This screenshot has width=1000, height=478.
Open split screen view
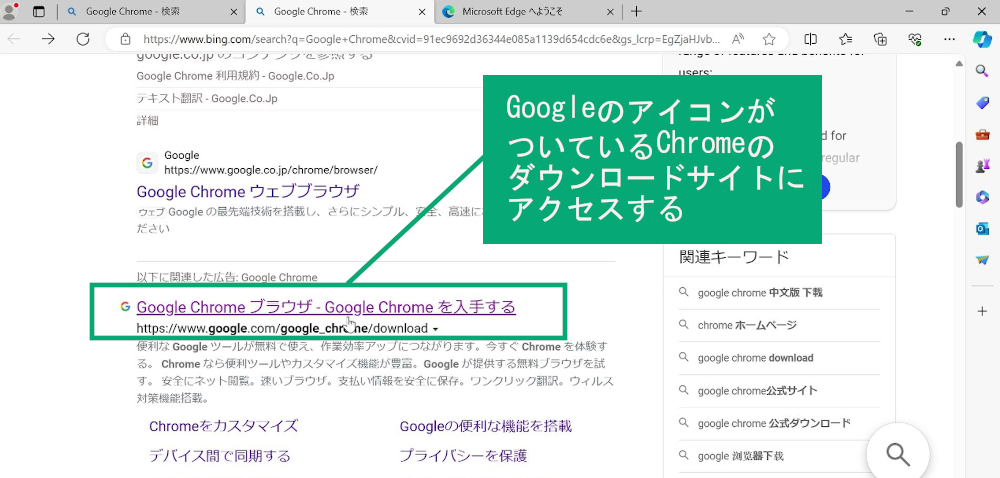(811, 39)
